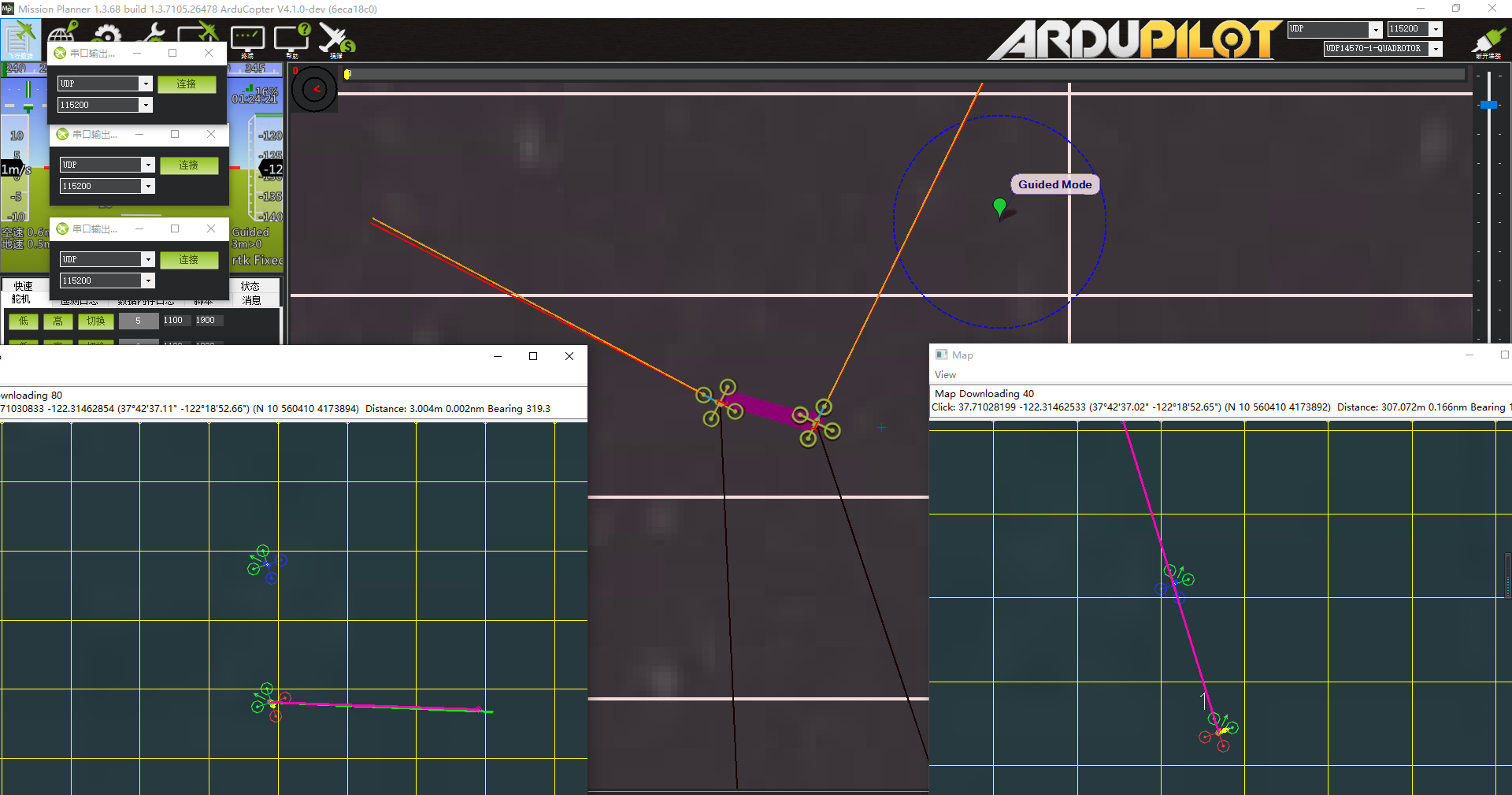Click Connect button in middle serial window
The height and width of the screenshot is (795, 1512).
click(x=189, y=165)
